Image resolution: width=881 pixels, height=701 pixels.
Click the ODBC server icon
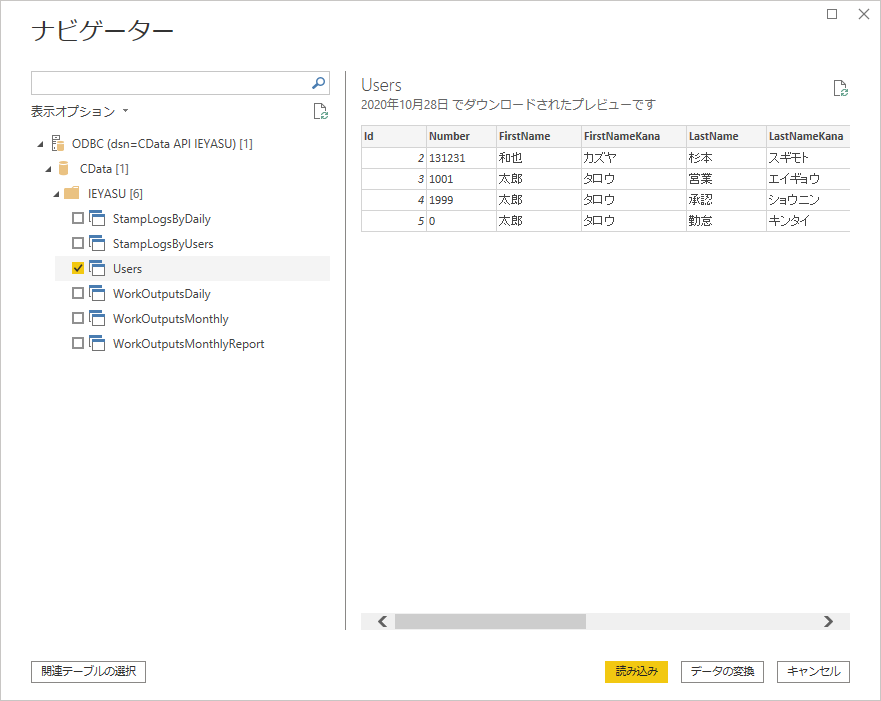tap(58, 143)
